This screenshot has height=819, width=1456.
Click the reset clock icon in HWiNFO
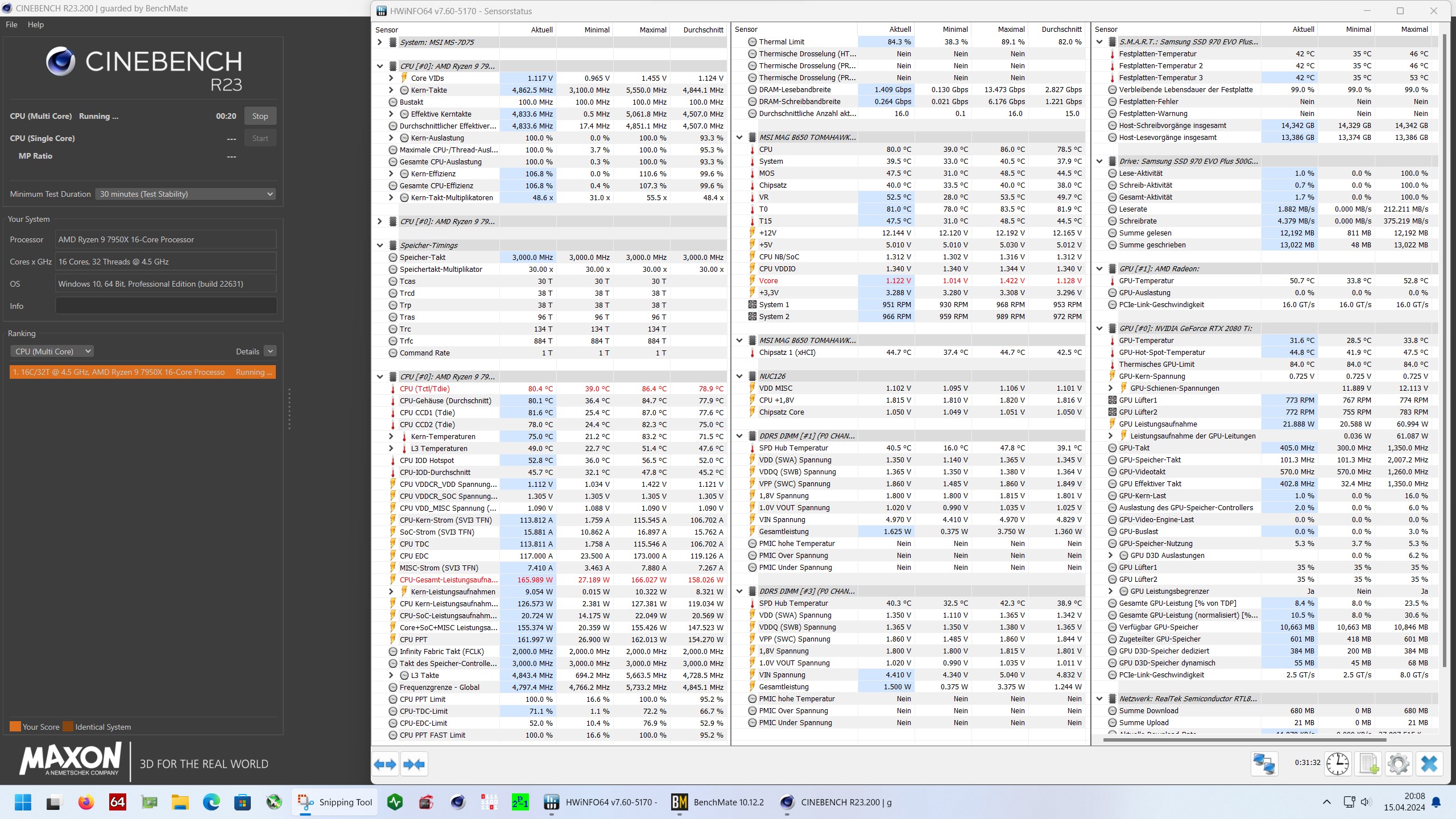[x=1338, y=764]
